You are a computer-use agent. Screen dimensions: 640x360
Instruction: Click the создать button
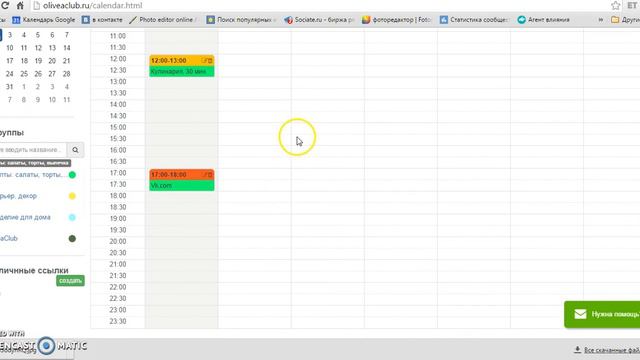click(70, 280)
